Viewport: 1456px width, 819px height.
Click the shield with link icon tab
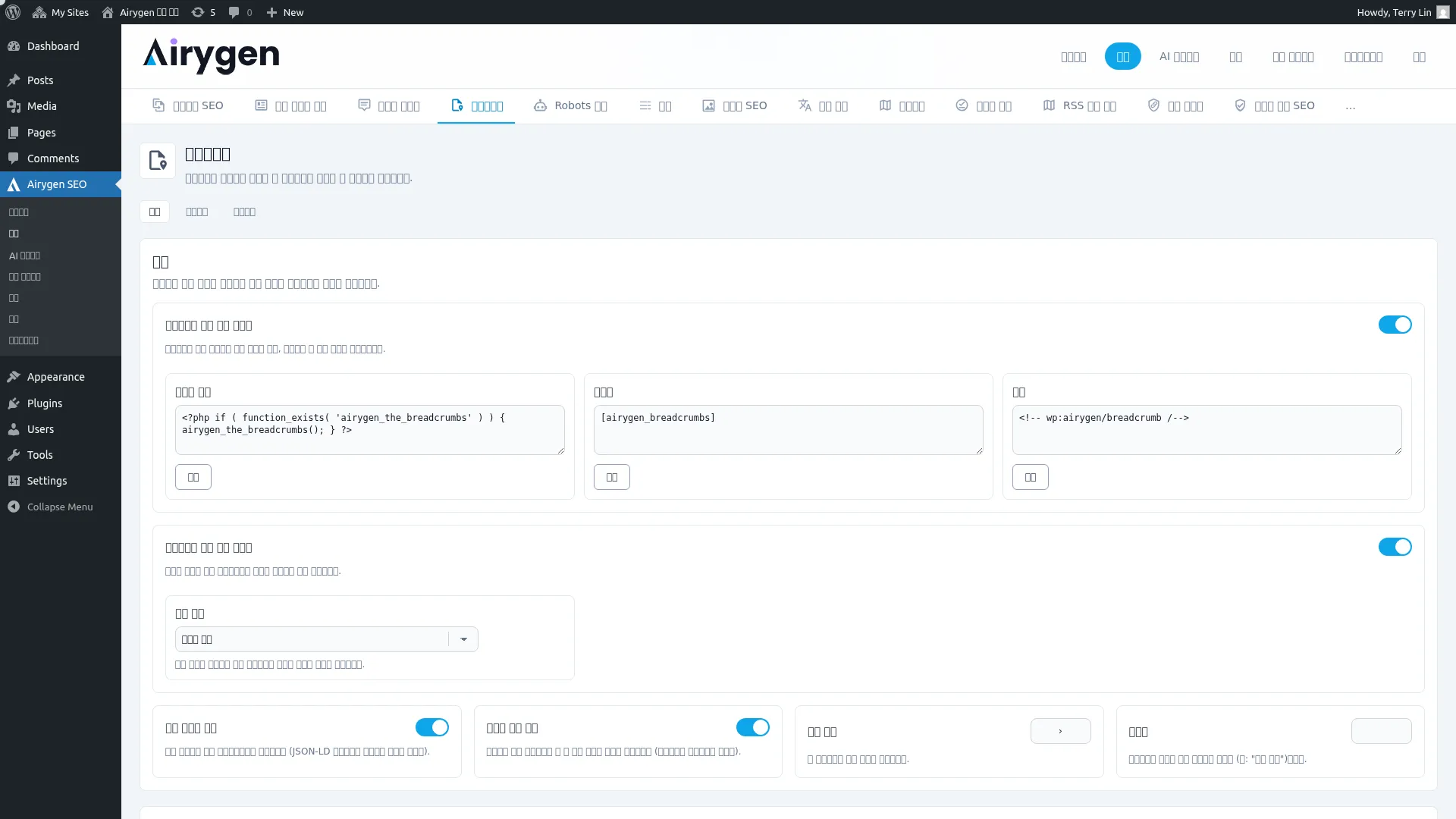(x=1153, y=105)
